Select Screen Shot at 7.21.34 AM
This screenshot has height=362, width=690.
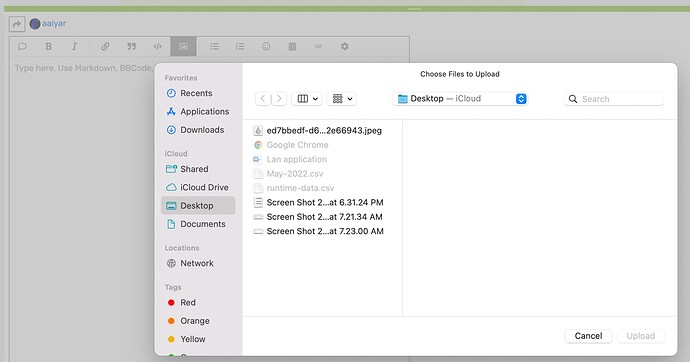click(322, 217)
